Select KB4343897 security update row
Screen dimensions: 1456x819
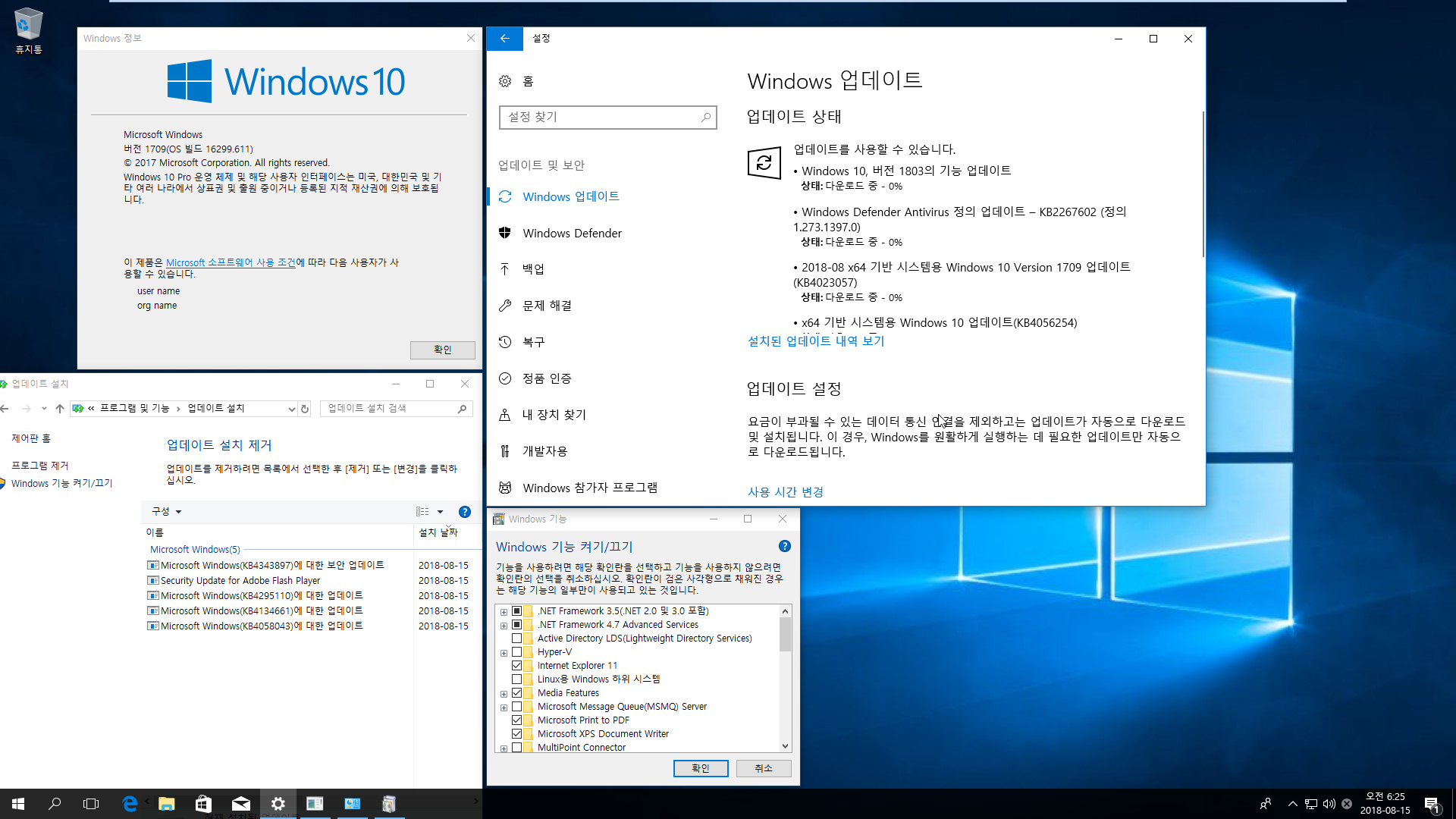coord(308,566)
